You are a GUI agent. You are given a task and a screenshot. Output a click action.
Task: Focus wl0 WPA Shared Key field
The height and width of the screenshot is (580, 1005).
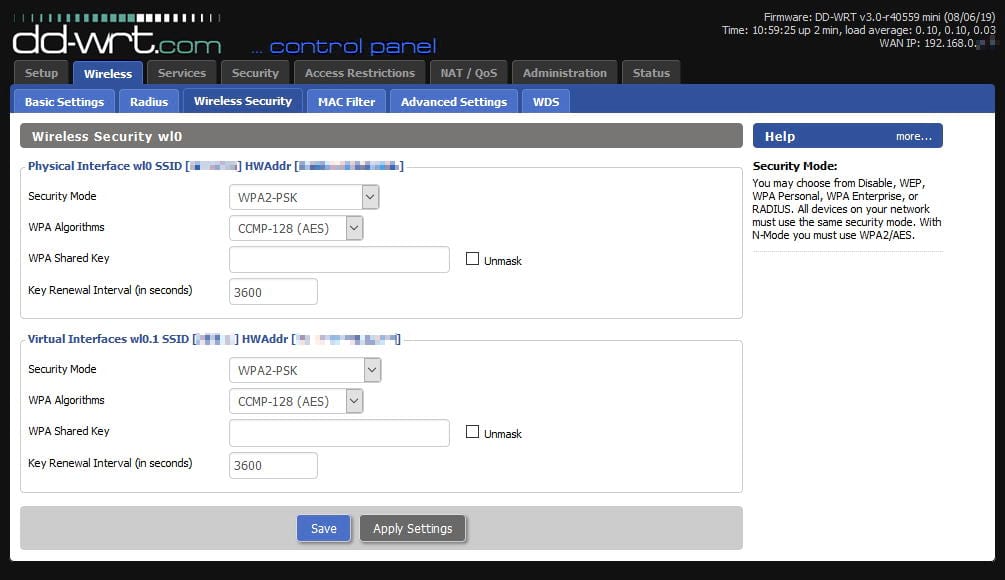tap(339, 260)
